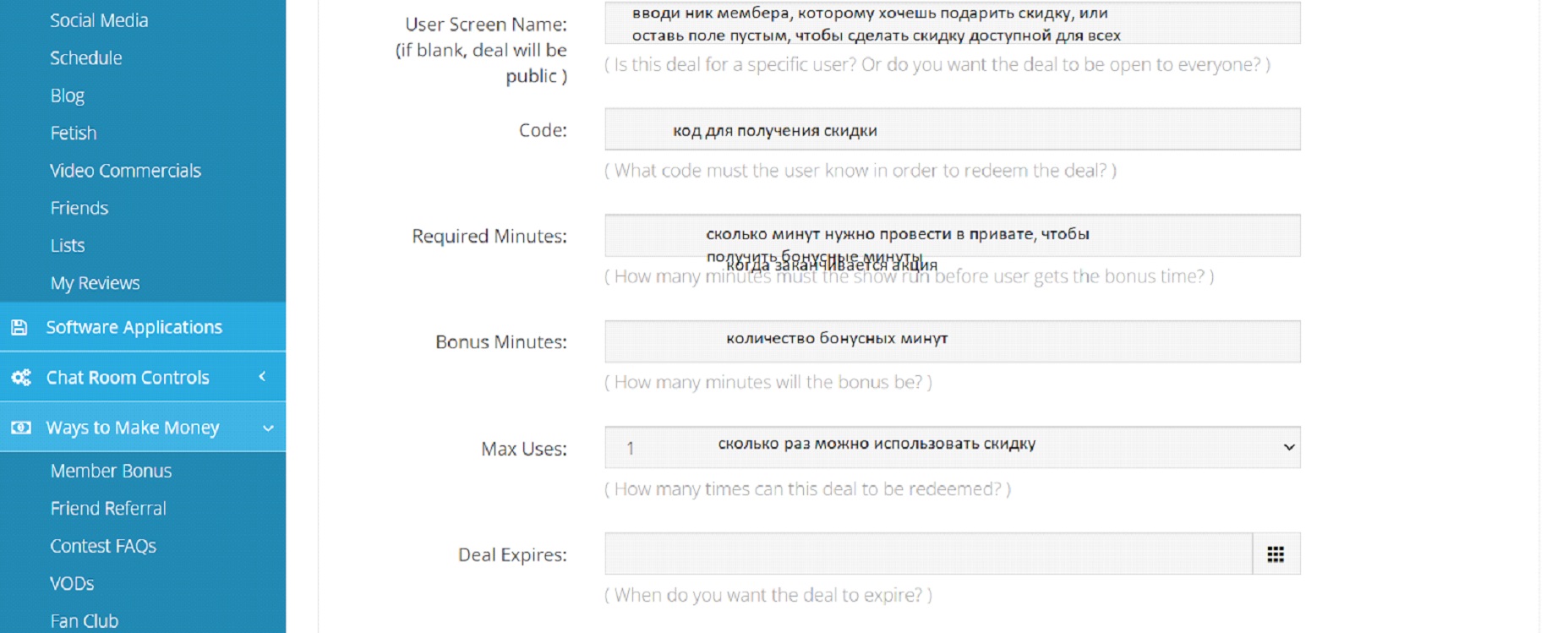Open the Member Bonus page
Viewport: 1568px width, 633px height.
point(111,471)
